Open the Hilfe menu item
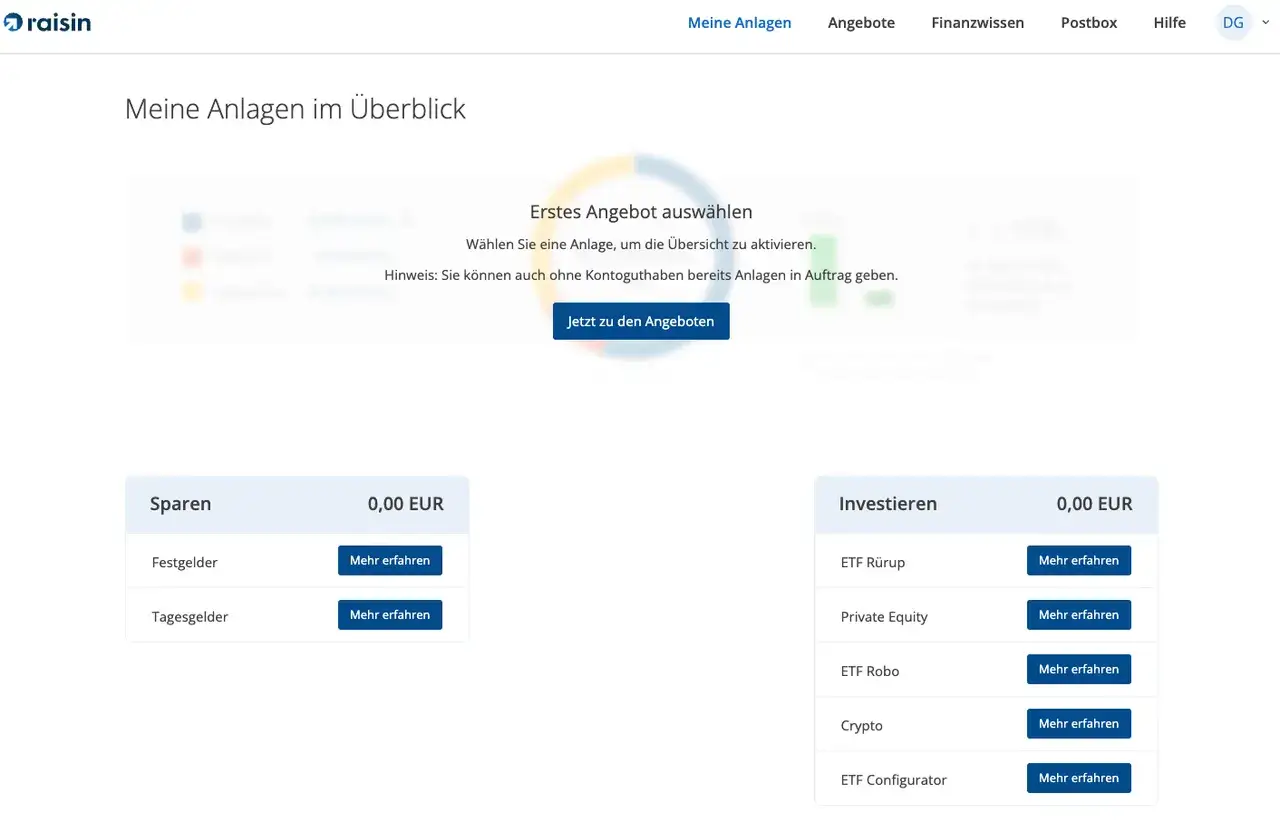Screen dimensions: 1280x839 1169,22
